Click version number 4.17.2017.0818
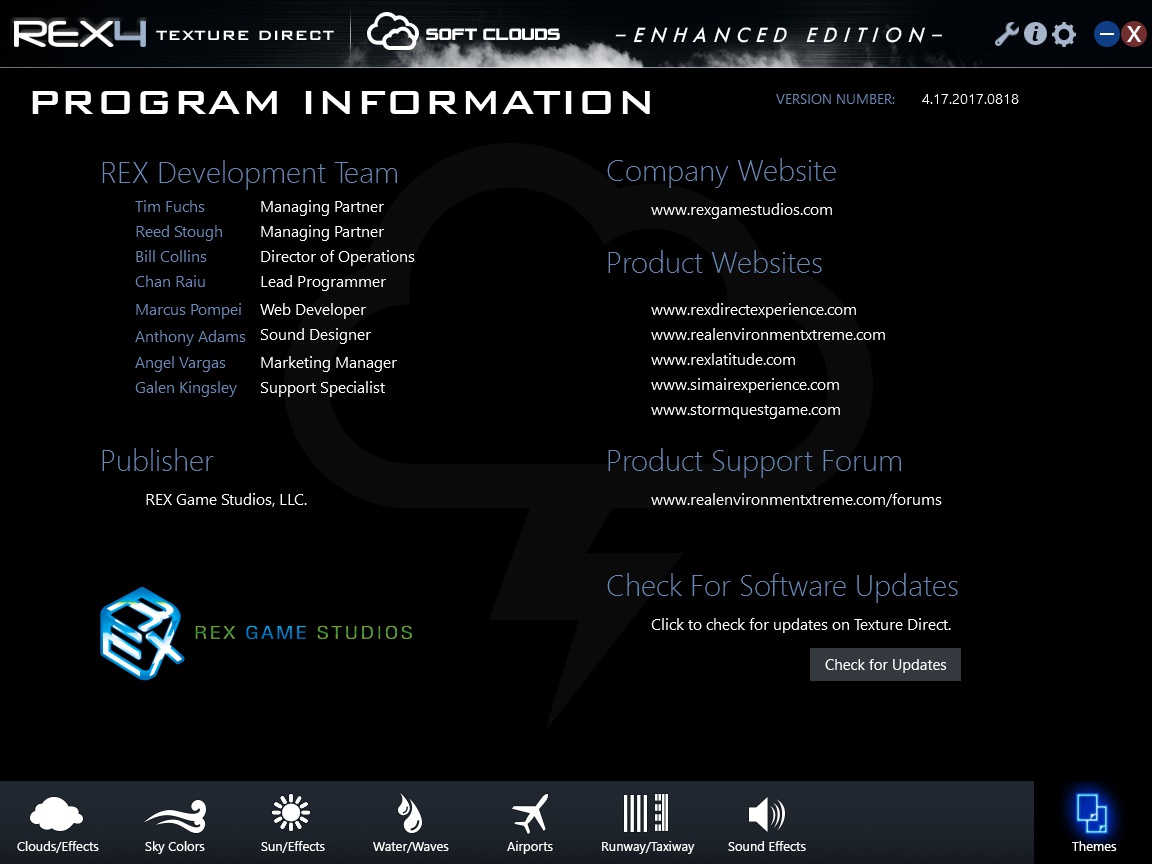Screen dimensions: 1152x864 coord(970,99)
